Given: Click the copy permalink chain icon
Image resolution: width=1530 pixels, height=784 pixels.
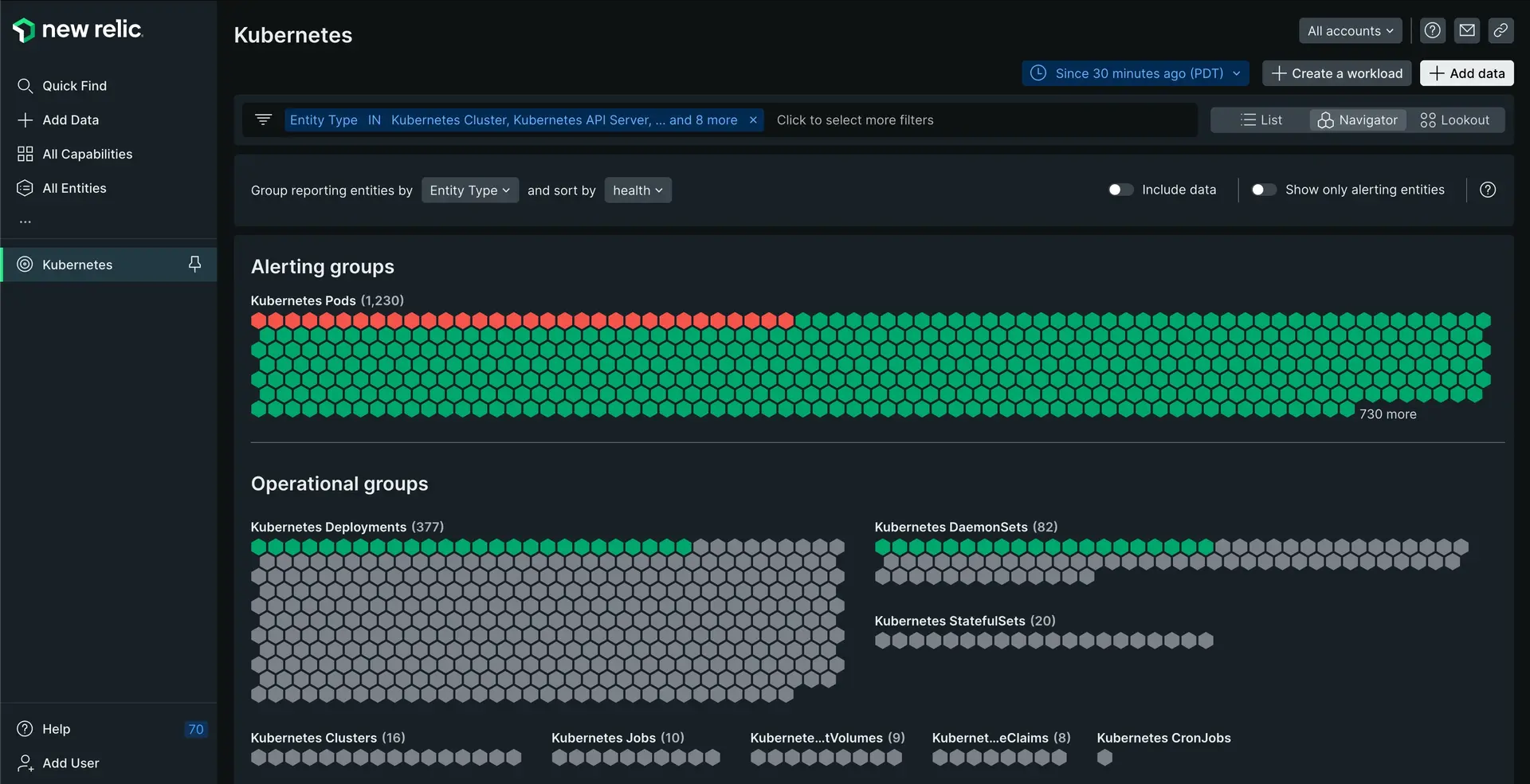Looking at the screenshot, I should pos(1501,31).
